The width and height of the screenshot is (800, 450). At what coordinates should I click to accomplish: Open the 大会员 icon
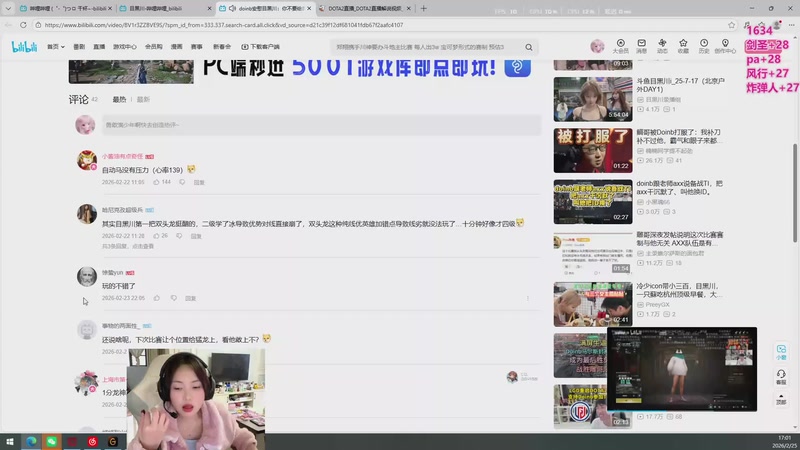620,46
